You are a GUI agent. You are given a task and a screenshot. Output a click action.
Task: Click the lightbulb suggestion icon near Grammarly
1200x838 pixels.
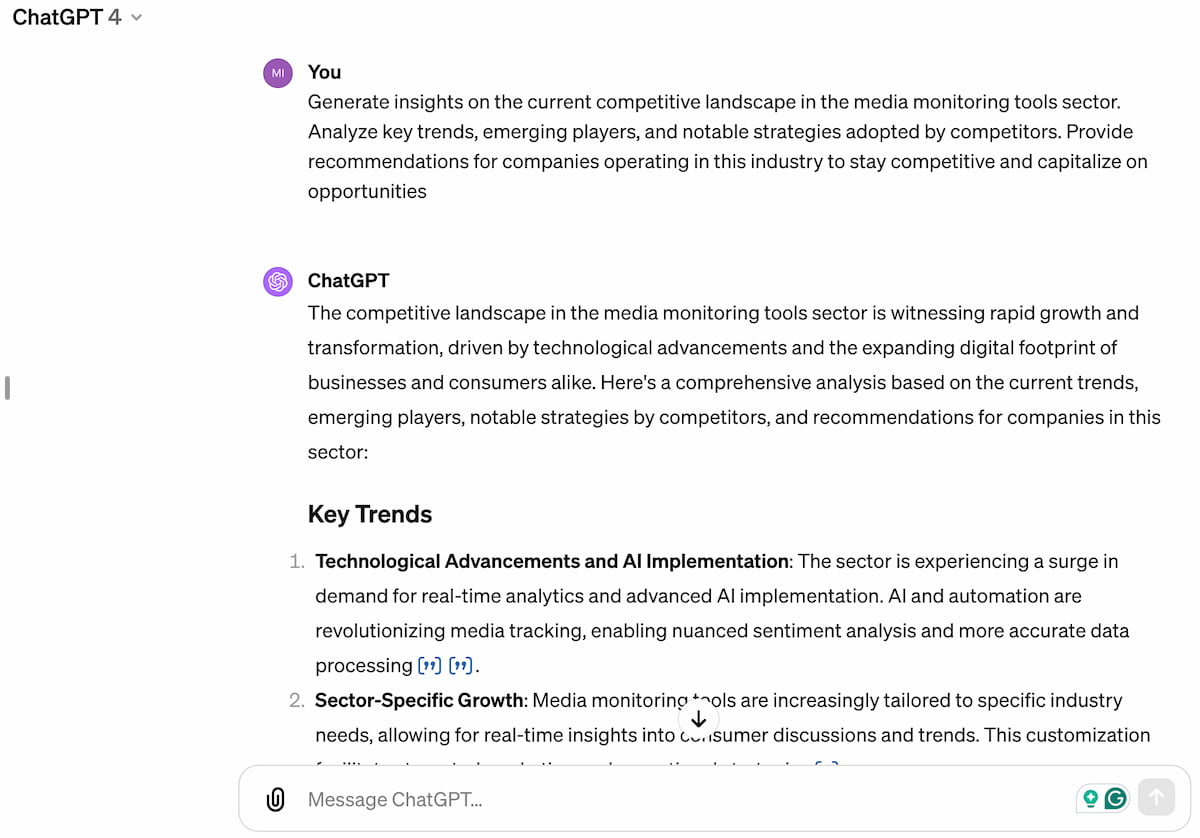1092,798
